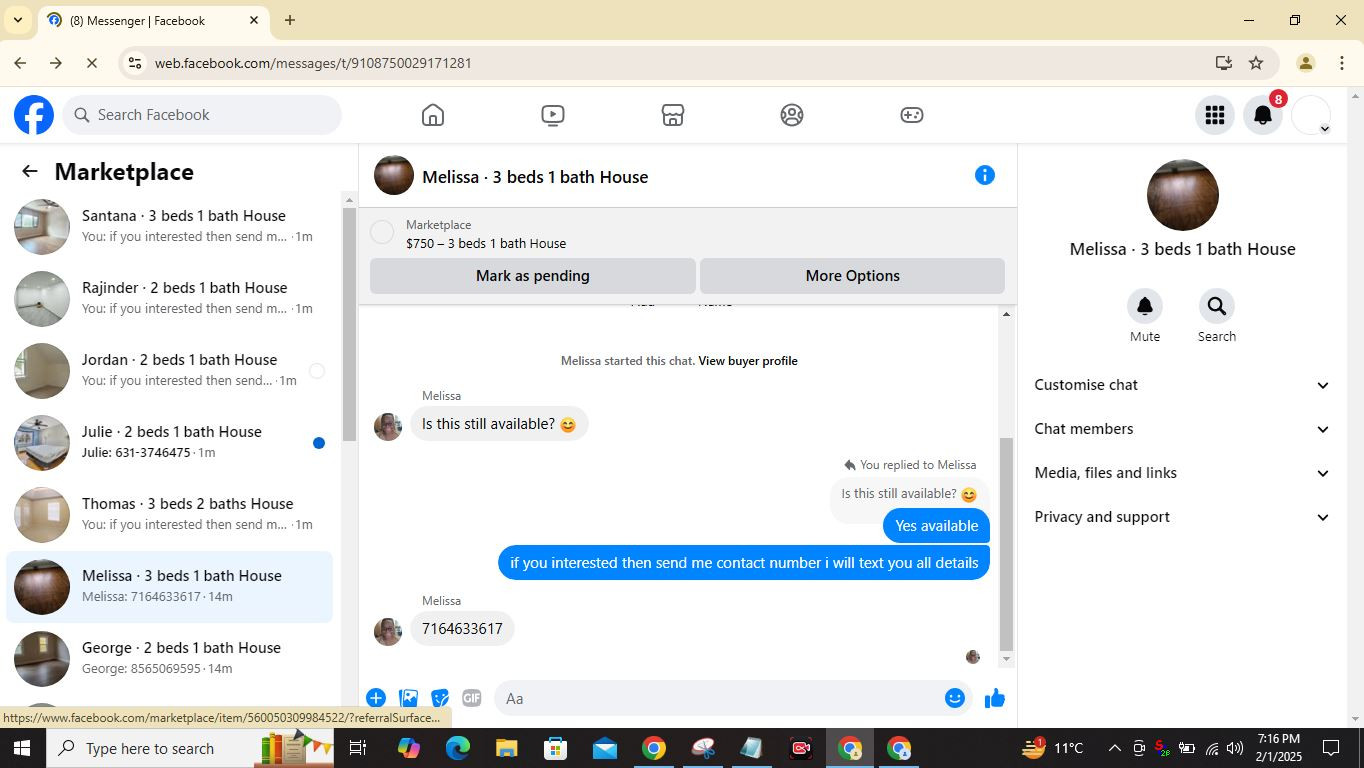Viewport: 1364px width, 768px height.
Task: View site information icon in address bar
Action: tap(135, 63)
